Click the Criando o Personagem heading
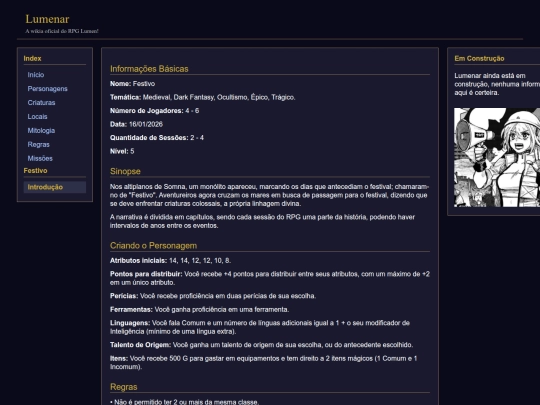 pyautogui.click(x=154, y=246)
